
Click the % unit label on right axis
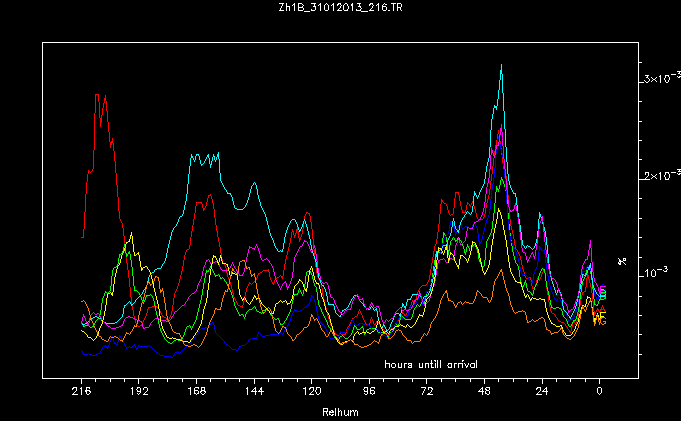[622, 260]
